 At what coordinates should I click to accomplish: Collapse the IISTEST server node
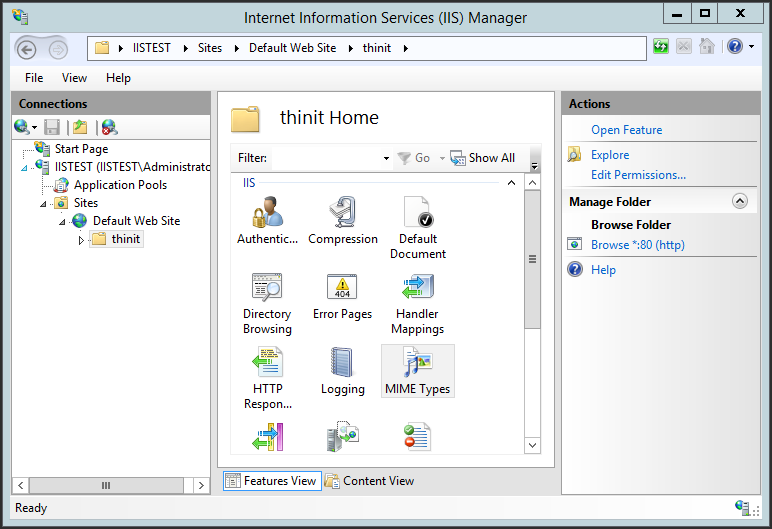click(24, 168)
